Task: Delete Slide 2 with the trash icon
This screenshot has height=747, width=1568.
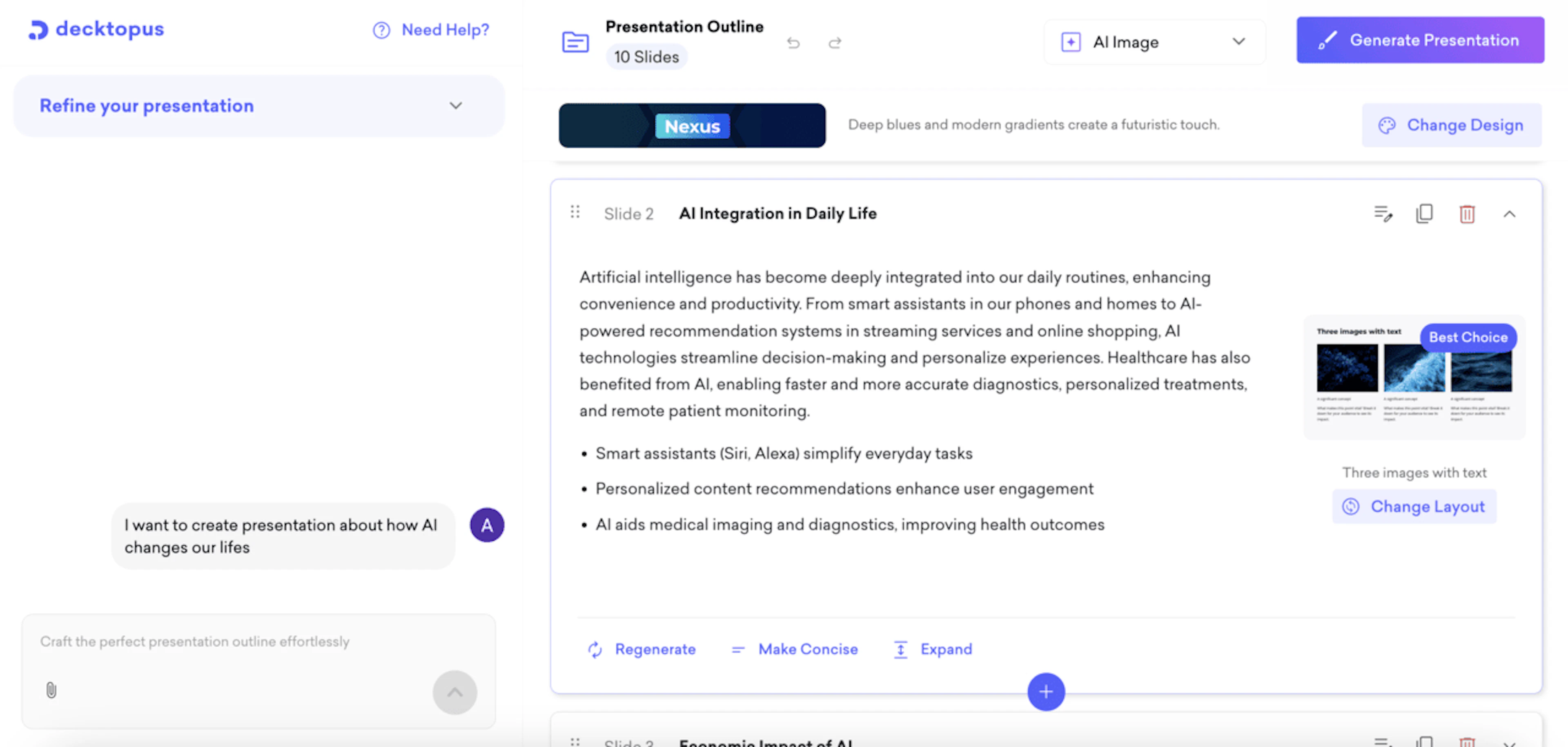Action: (x=1467, y=214)
